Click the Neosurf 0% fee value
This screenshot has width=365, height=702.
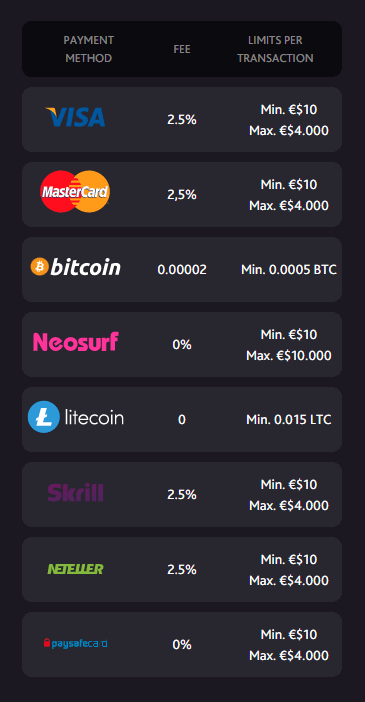tap(182, 345)
